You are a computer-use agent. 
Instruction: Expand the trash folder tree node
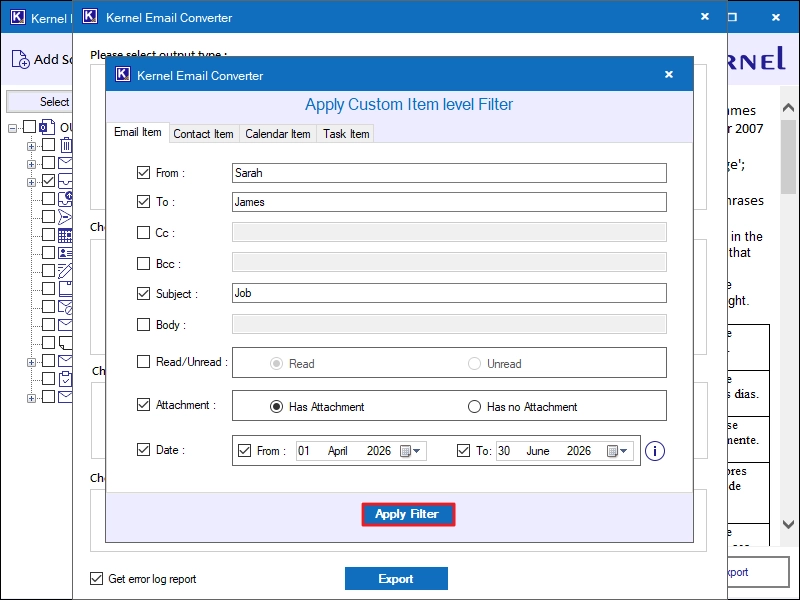(32, 146)
